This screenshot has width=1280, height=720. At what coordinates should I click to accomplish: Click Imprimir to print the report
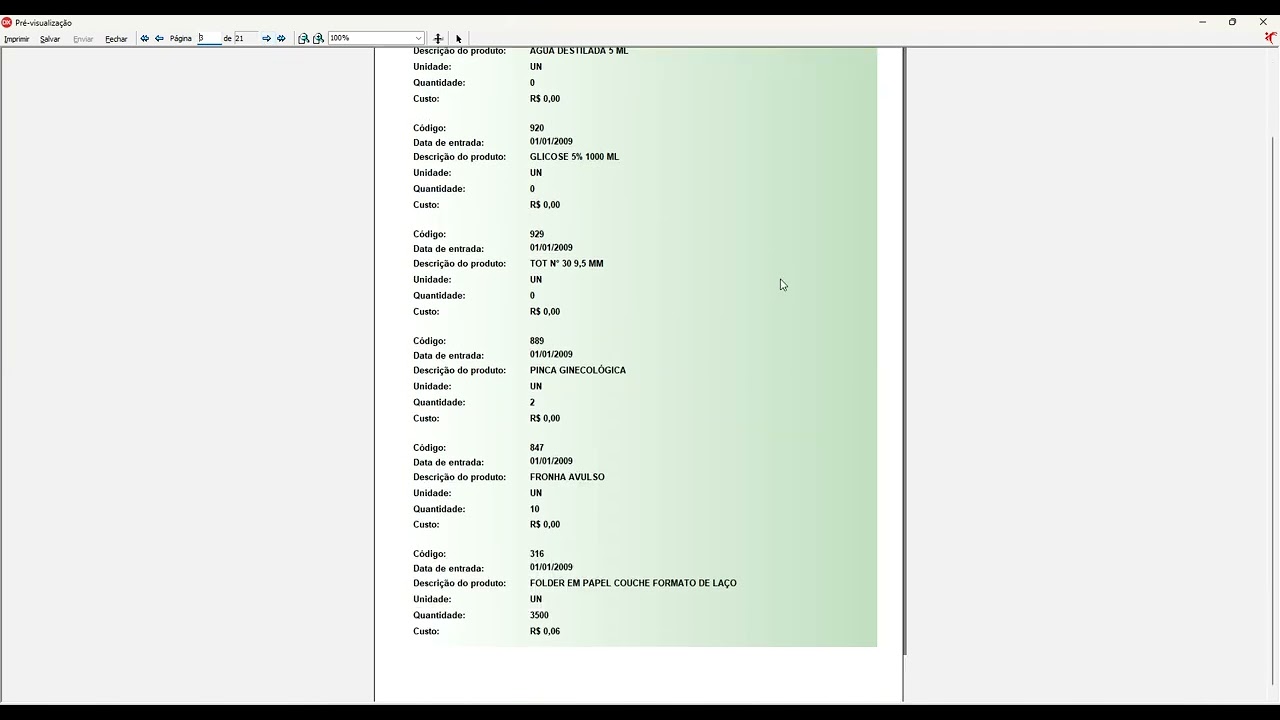coord(17,39)
